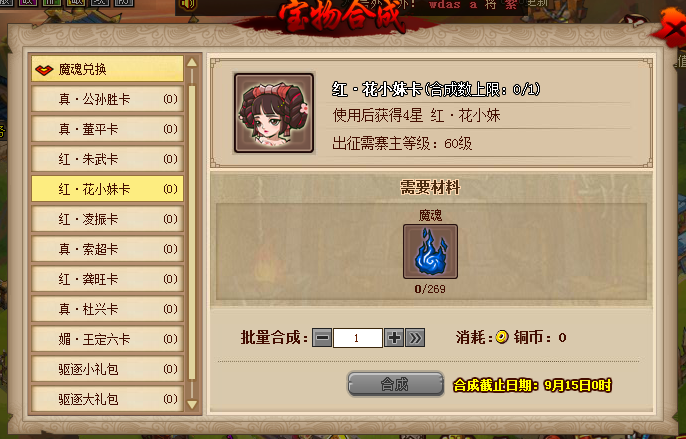The height and width of the screenshot is (439, 686).
Task: Choose 红·朱武卡 in the list
Action: pos(107,159)
